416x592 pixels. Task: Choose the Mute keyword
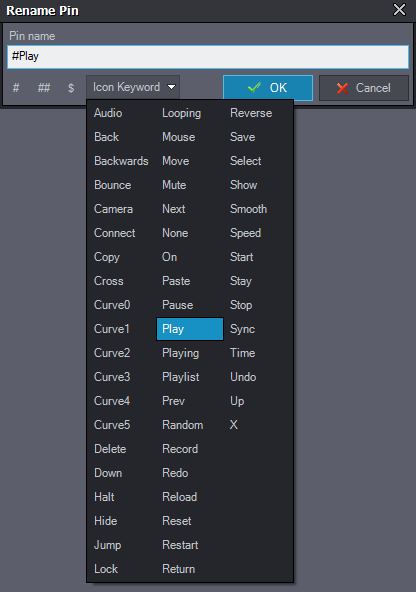coord(174,185)
